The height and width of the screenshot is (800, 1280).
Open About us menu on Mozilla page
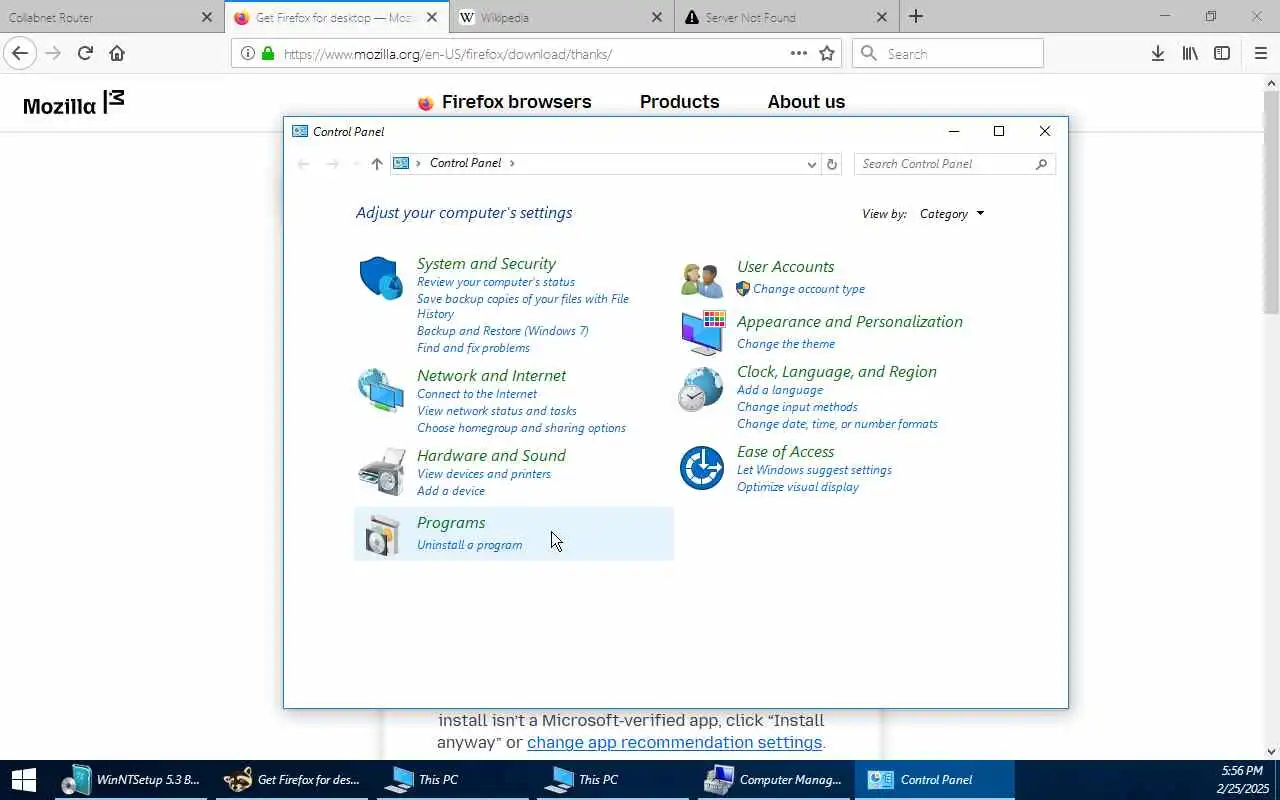pos(806,102)
